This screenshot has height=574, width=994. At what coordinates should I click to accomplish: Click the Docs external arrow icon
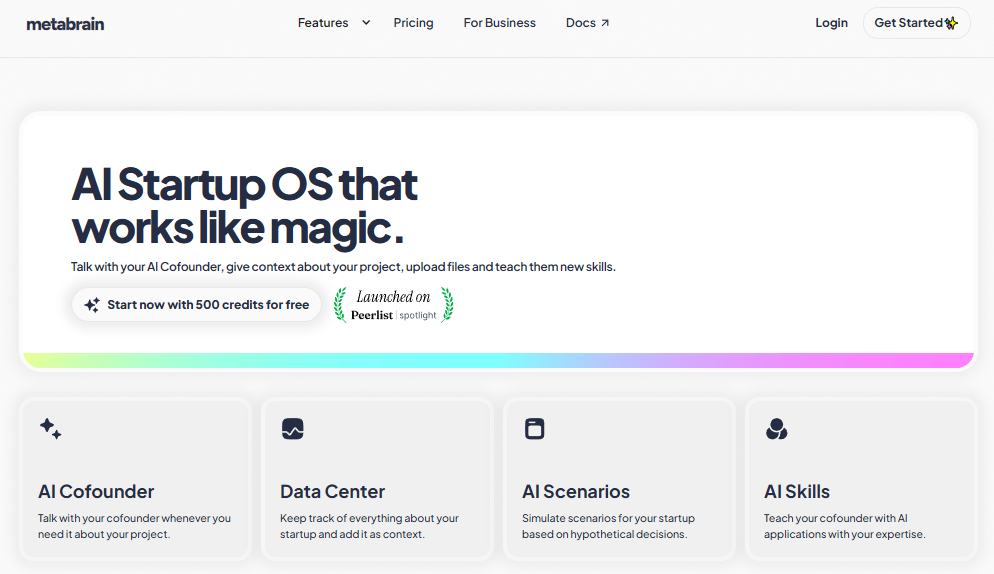click(605, 23)
